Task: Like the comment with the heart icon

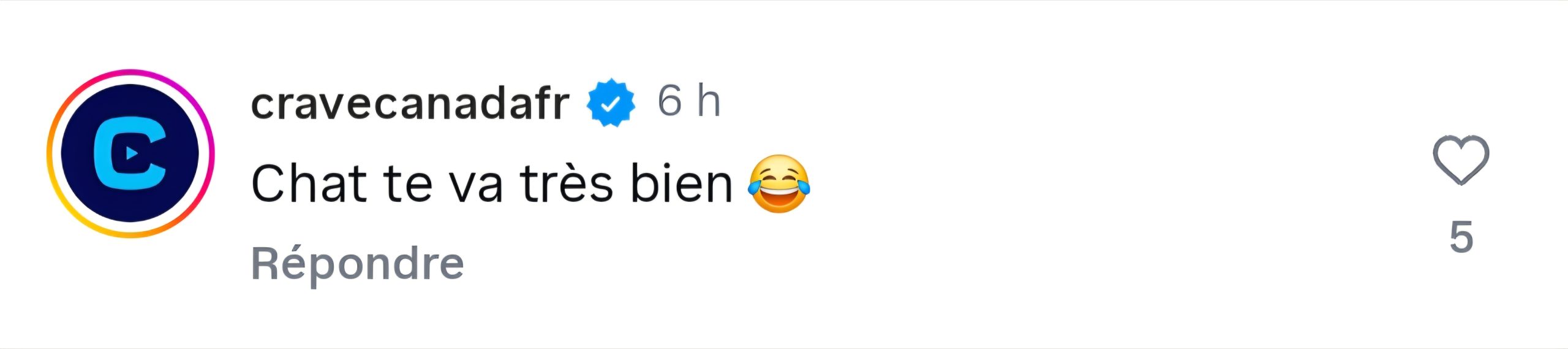Action: pyautogui.click(x=1460, y=159)
